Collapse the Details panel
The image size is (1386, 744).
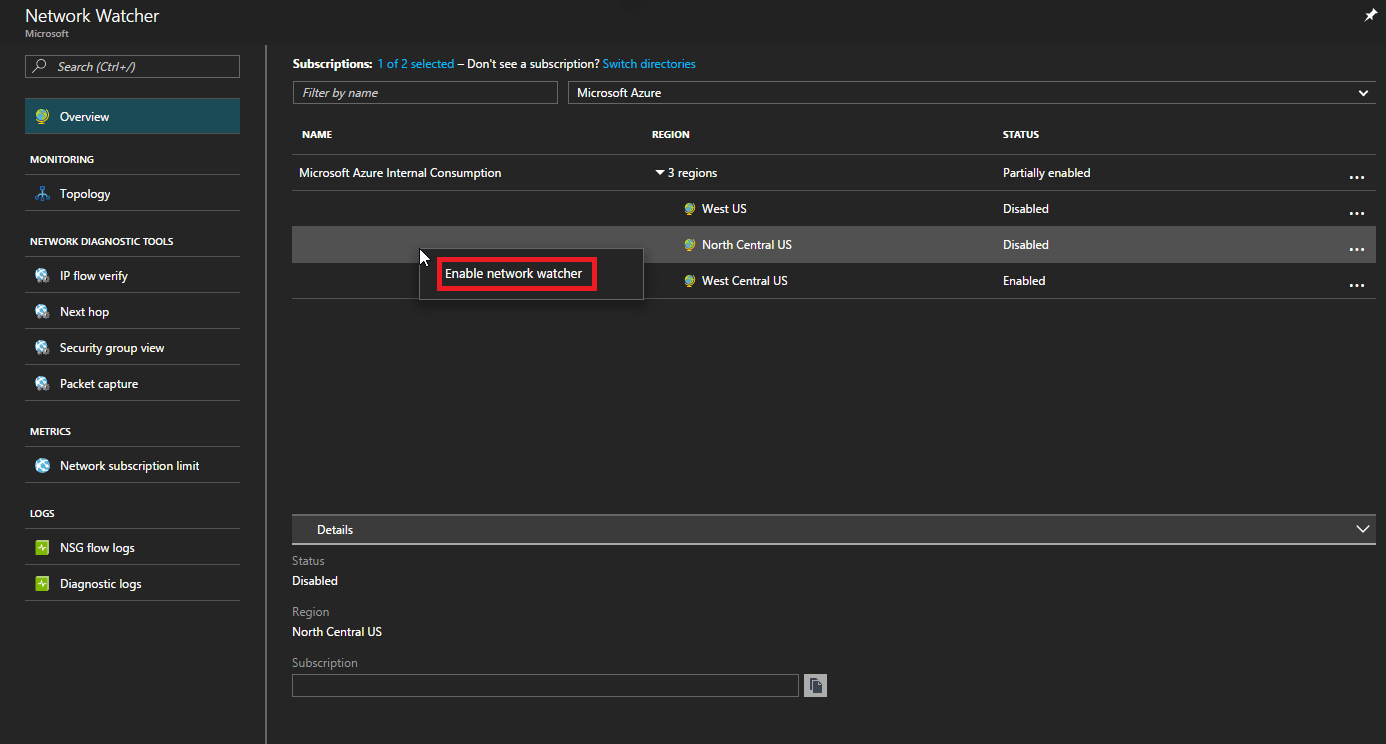coord(1362,528)
